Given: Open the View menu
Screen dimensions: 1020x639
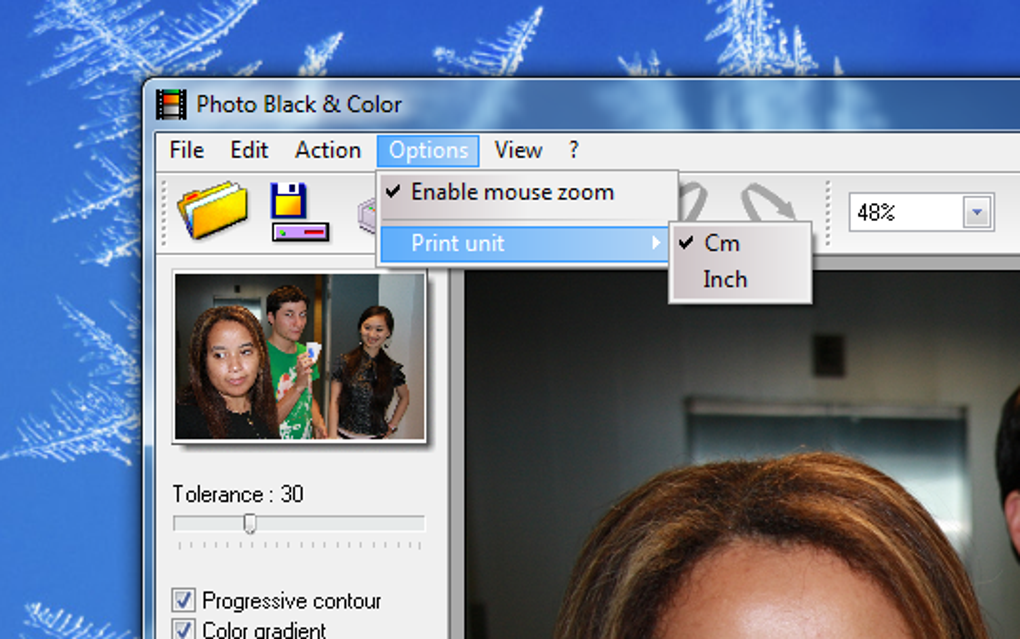Looking at the screenshot, I should tap(518, 150).
